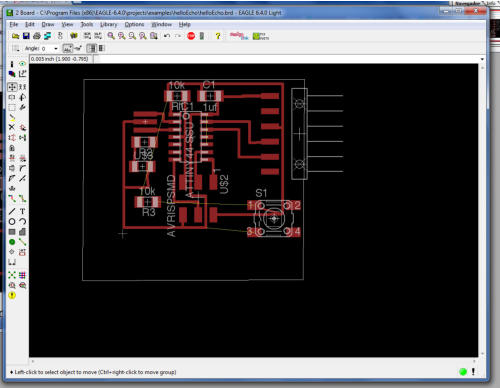Viewport: 500px width, 388px height.
Task: Open the Autorouter tool
Action: click(22, 275)
